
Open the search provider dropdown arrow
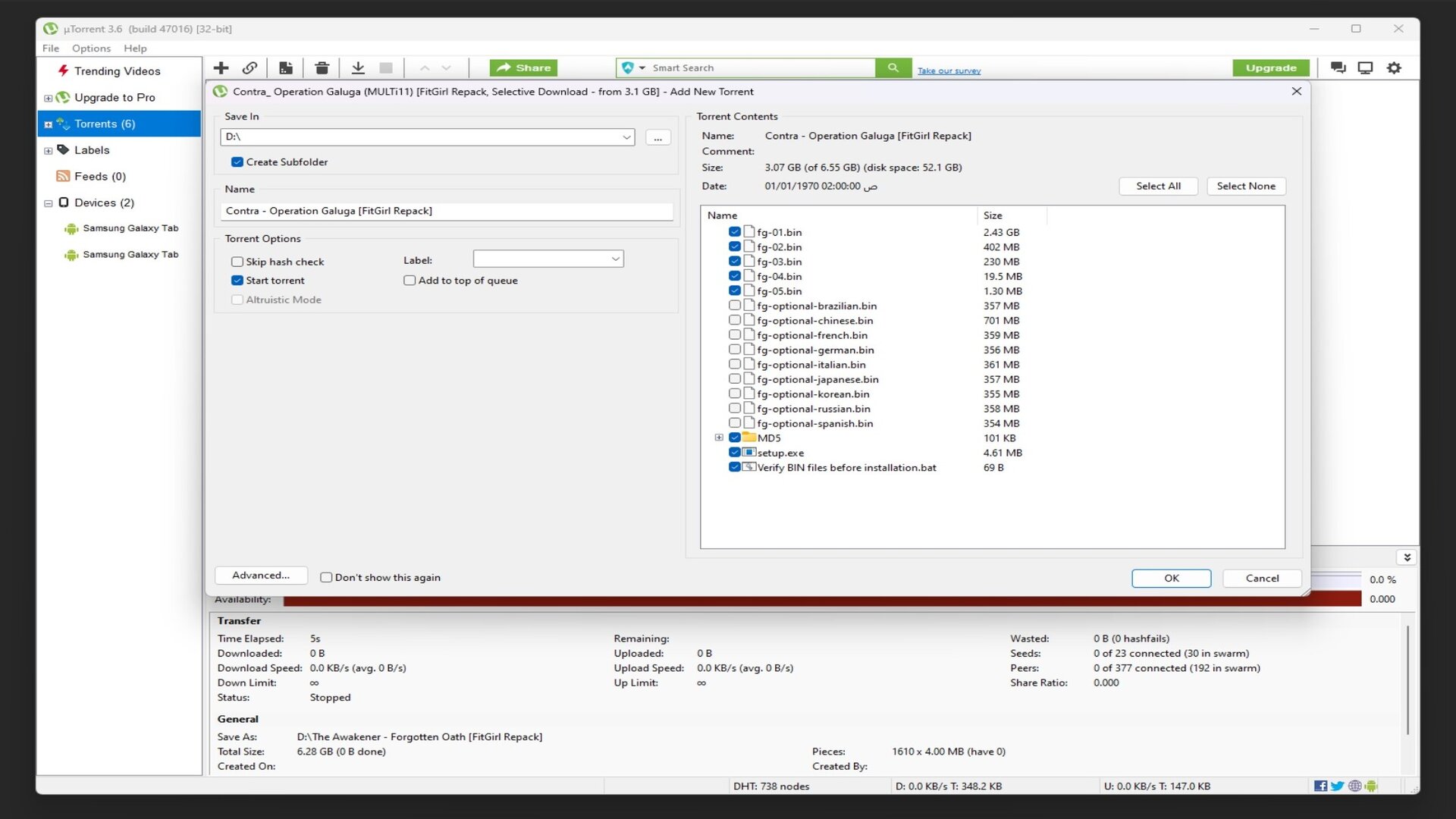pos(642,68)
